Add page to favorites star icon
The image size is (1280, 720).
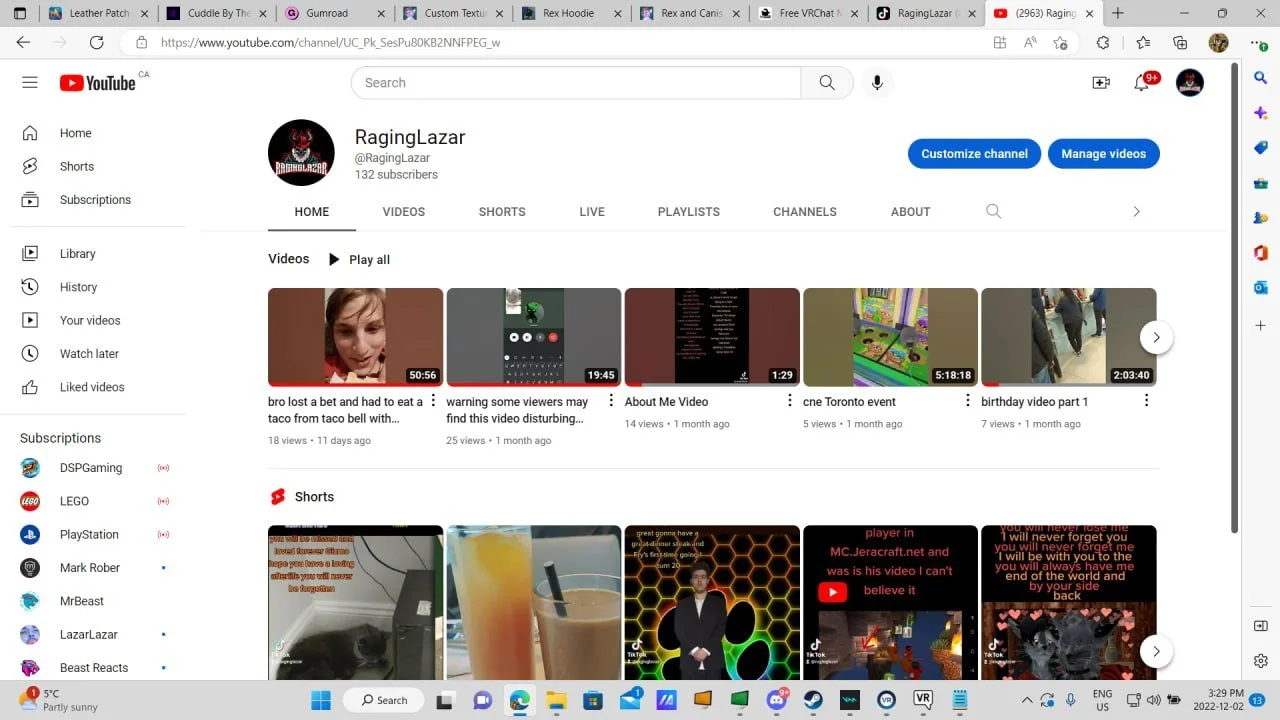pos(1061,43)
